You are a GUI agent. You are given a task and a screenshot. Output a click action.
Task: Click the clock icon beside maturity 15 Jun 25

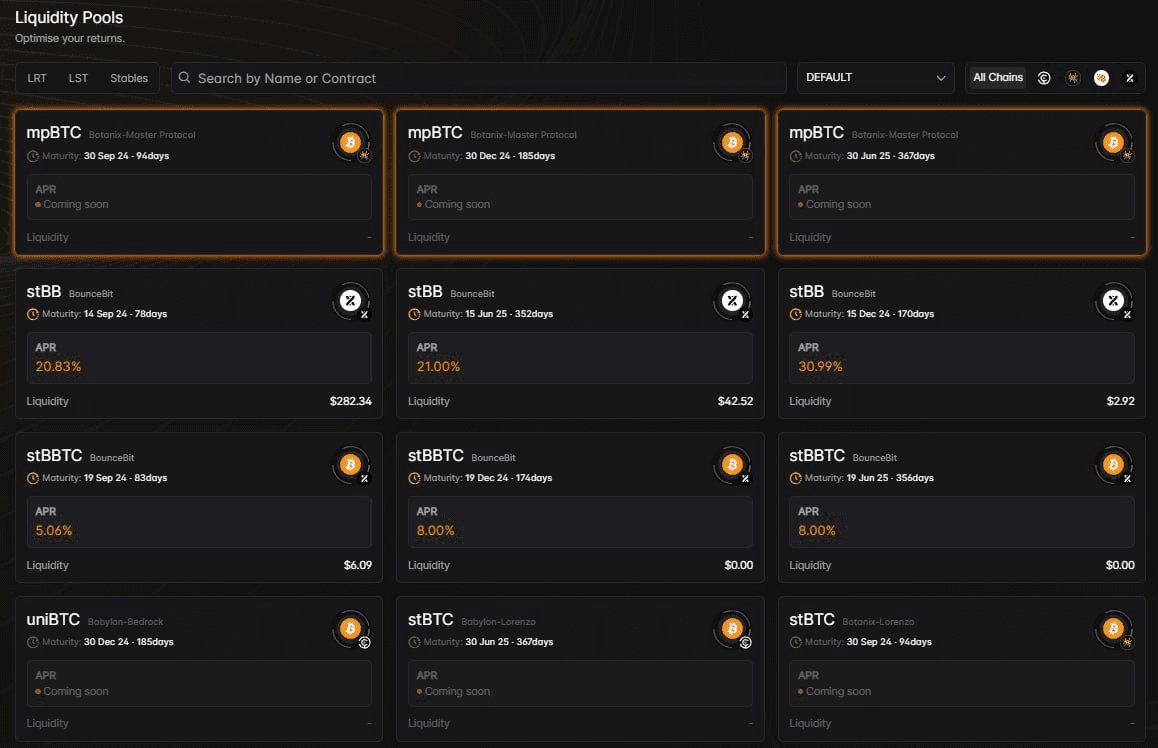(414, 314)
